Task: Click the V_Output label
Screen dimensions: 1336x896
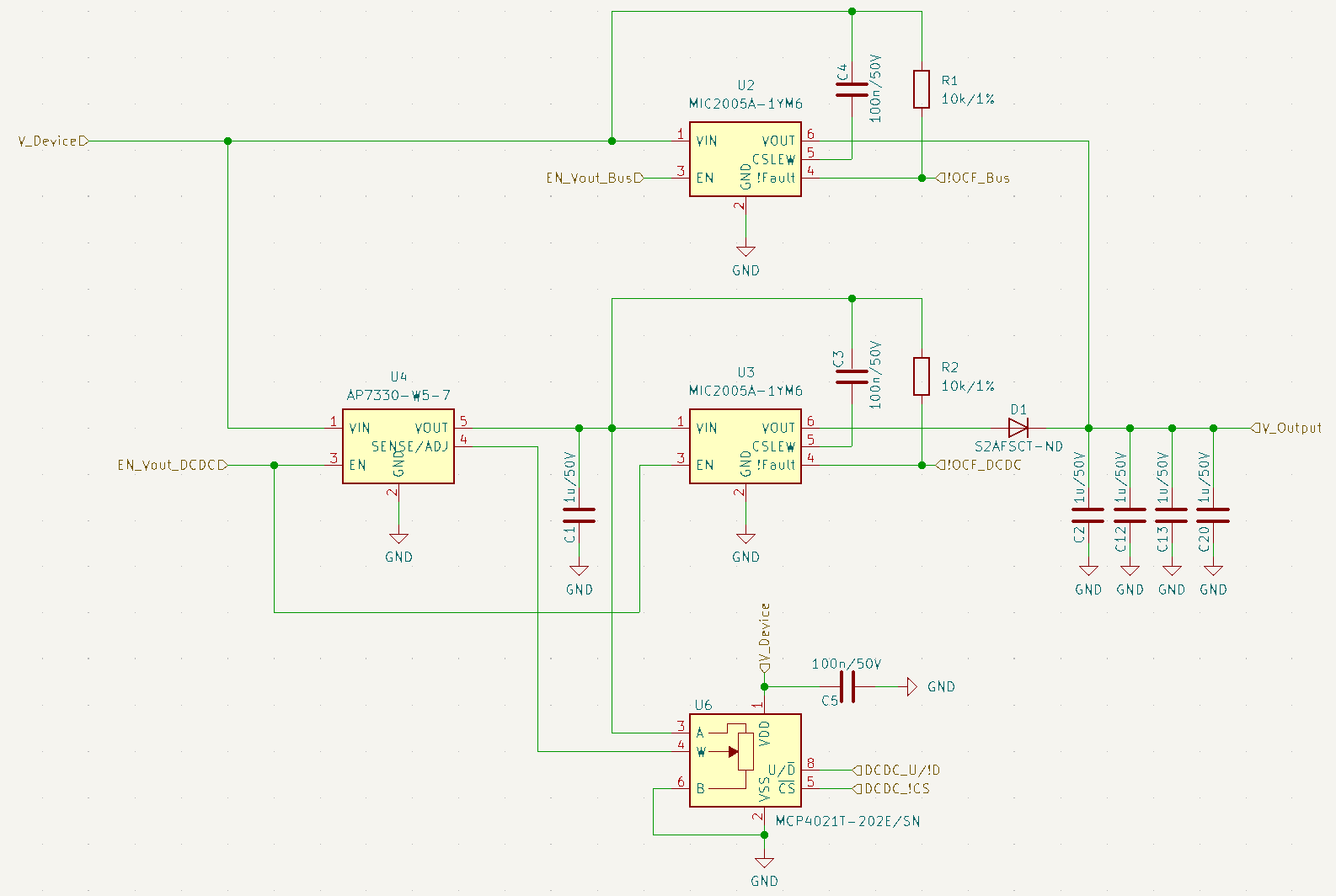Action: 1286,428
